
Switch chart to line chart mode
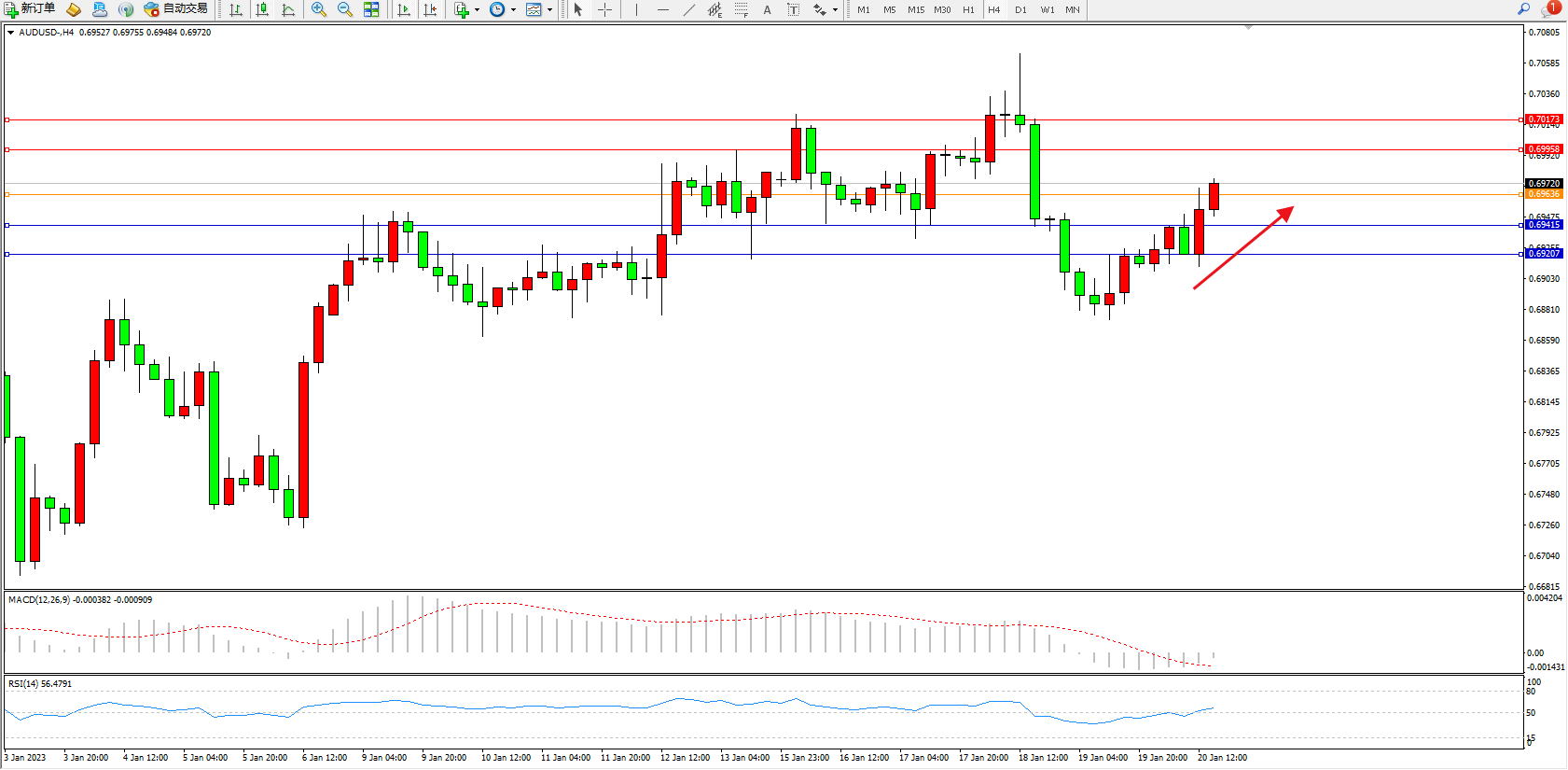[288, 9]
